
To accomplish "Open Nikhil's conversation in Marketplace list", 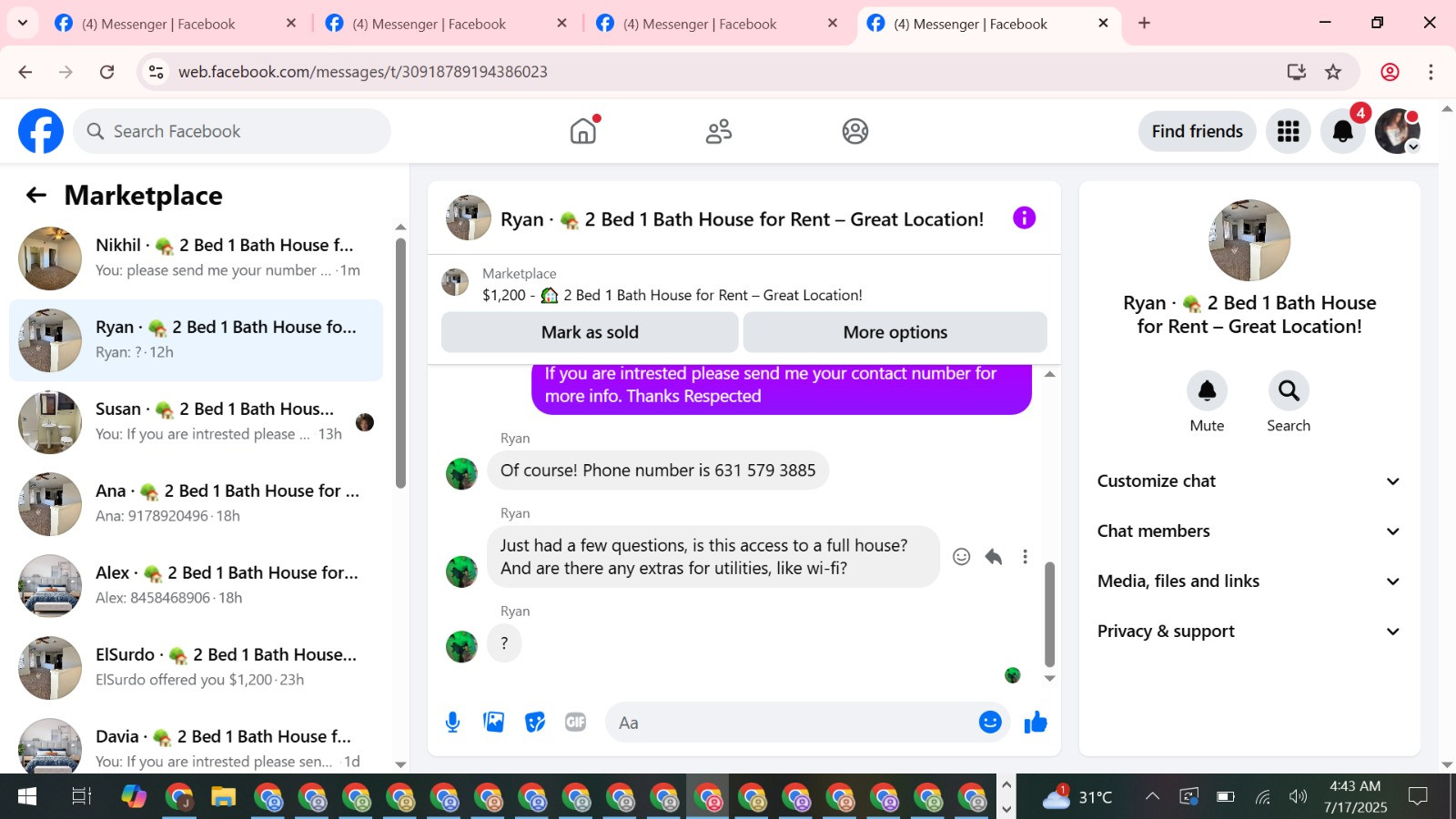I will (x=196, y=258).
